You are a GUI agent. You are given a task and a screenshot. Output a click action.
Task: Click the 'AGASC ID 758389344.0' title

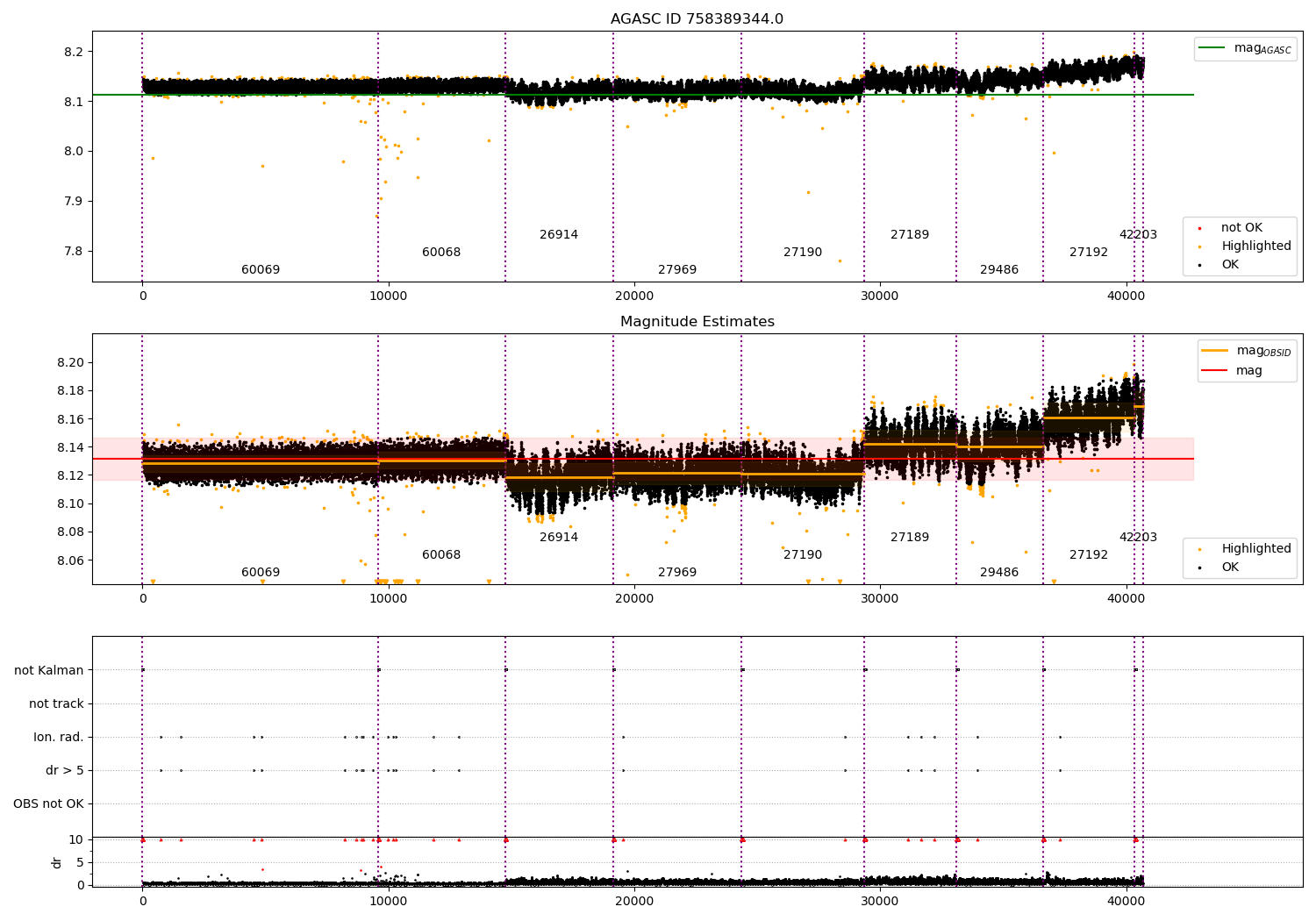(x=697, y=19)
